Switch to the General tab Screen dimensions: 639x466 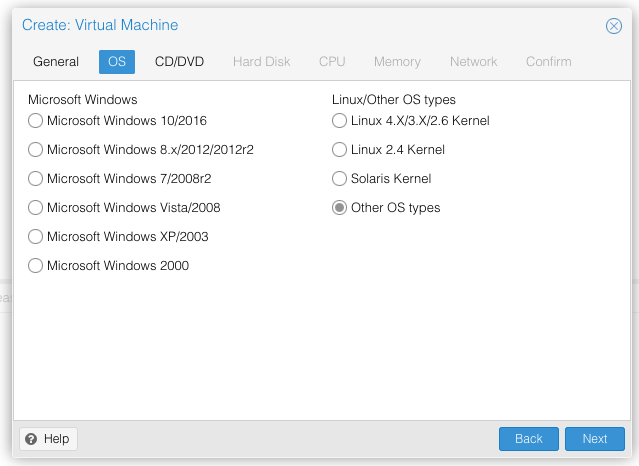[x=56, y=62]
